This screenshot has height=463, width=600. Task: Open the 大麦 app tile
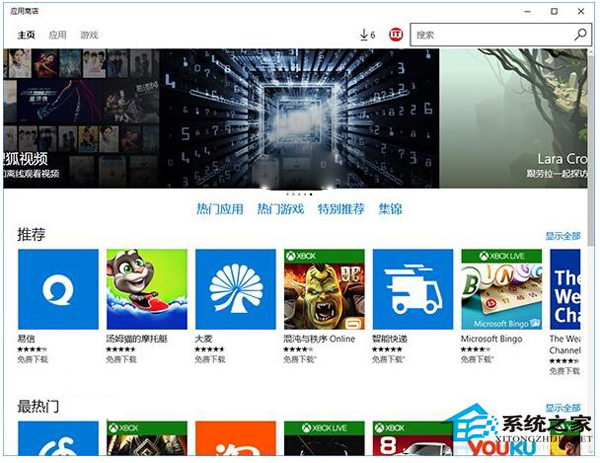(x=236, y=289)
